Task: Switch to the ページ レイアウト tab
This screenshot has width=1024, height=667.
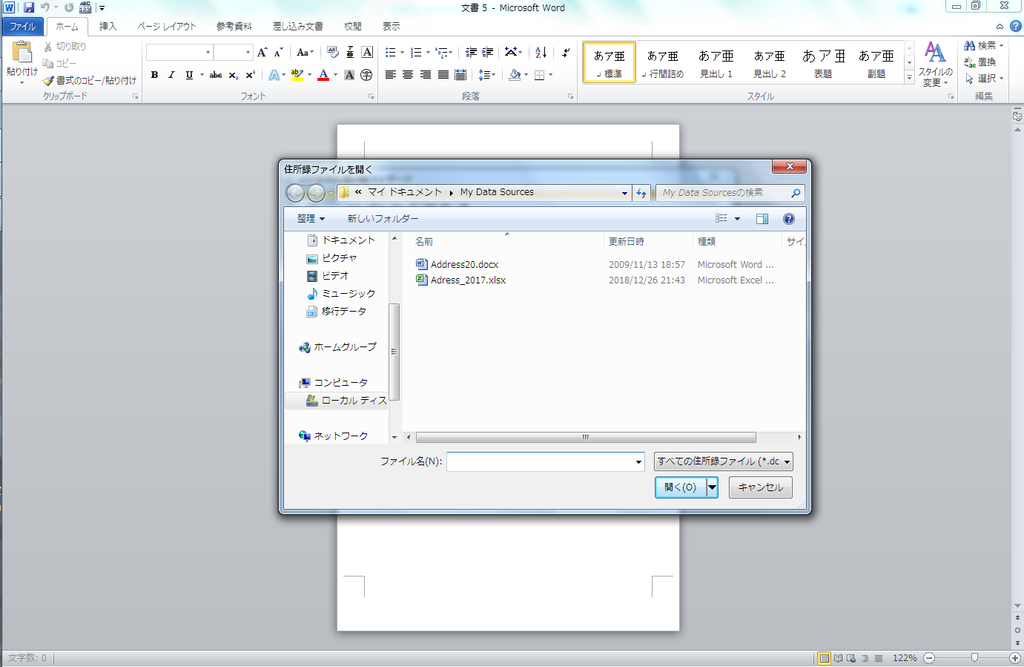Action: 167,27
